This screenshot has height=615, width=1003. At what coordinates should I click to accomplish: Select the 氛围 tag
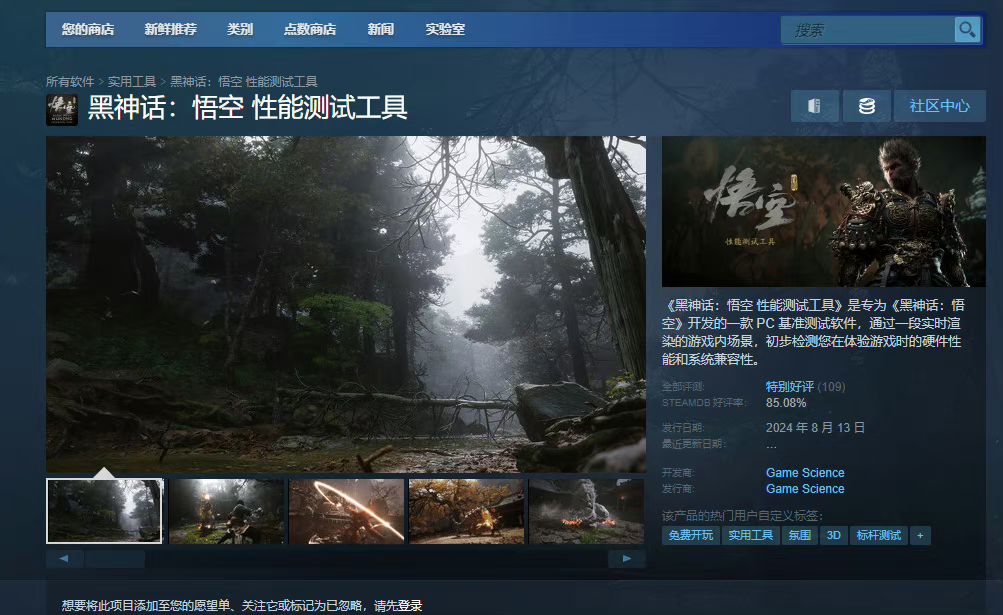[x=800, y=535]
